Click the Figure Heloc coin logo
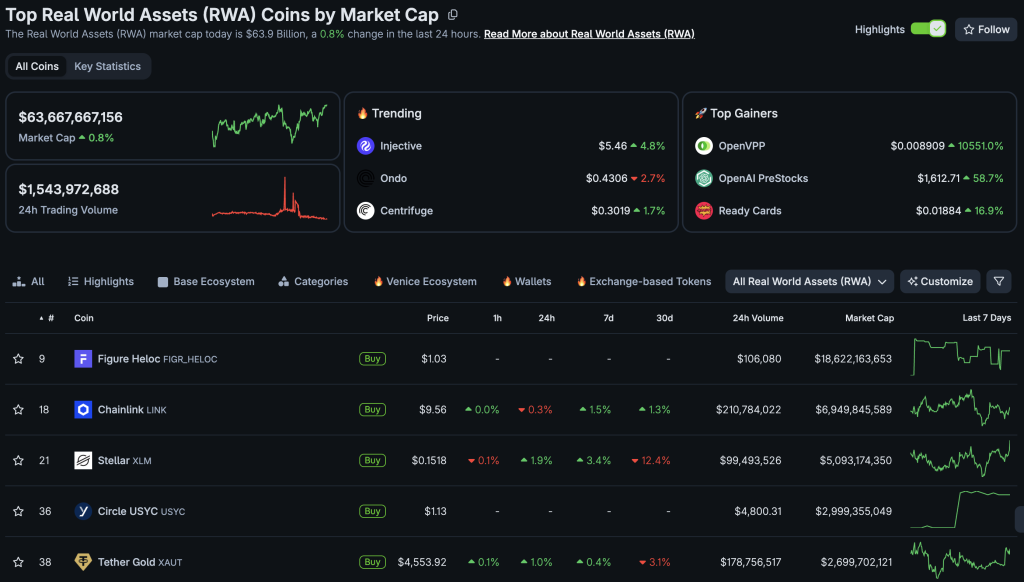This screenshot has width=1024, height=582. click(83, 359)
